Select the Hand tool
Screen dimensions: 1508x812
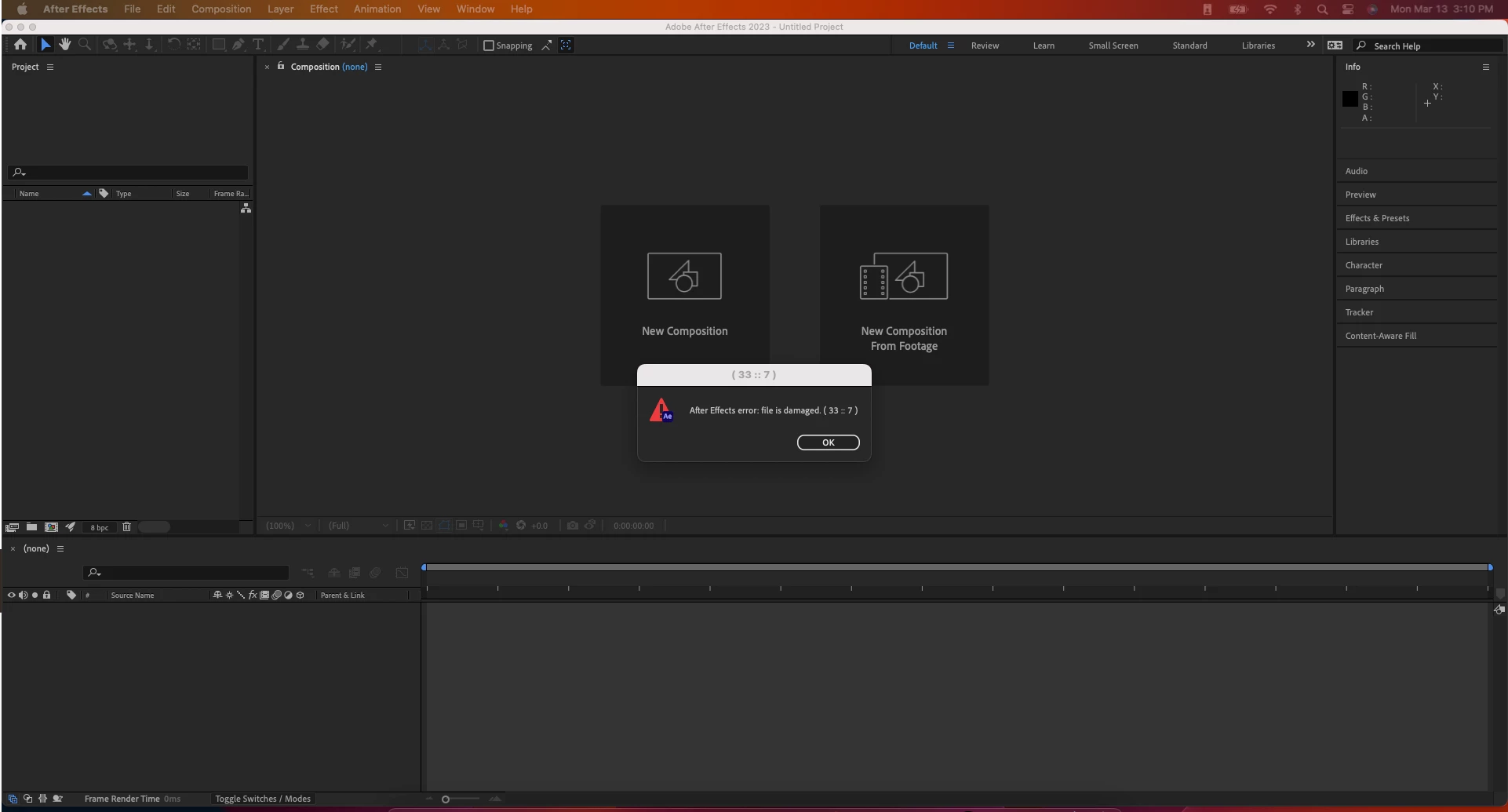click(65, 45)
